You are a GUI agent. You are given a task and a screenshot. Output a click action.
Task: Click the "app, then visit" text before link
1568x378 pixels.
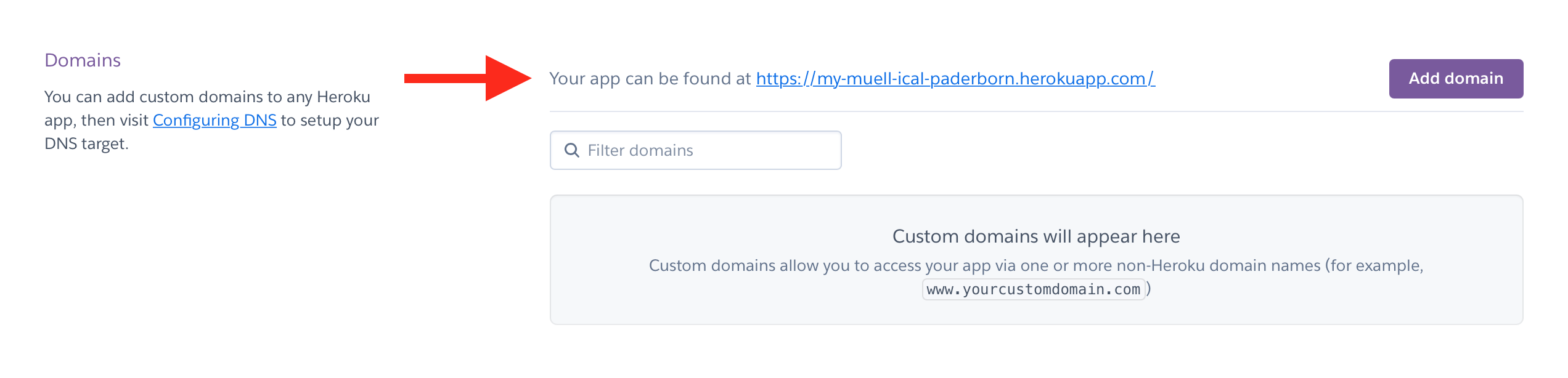tap(96, 120)
